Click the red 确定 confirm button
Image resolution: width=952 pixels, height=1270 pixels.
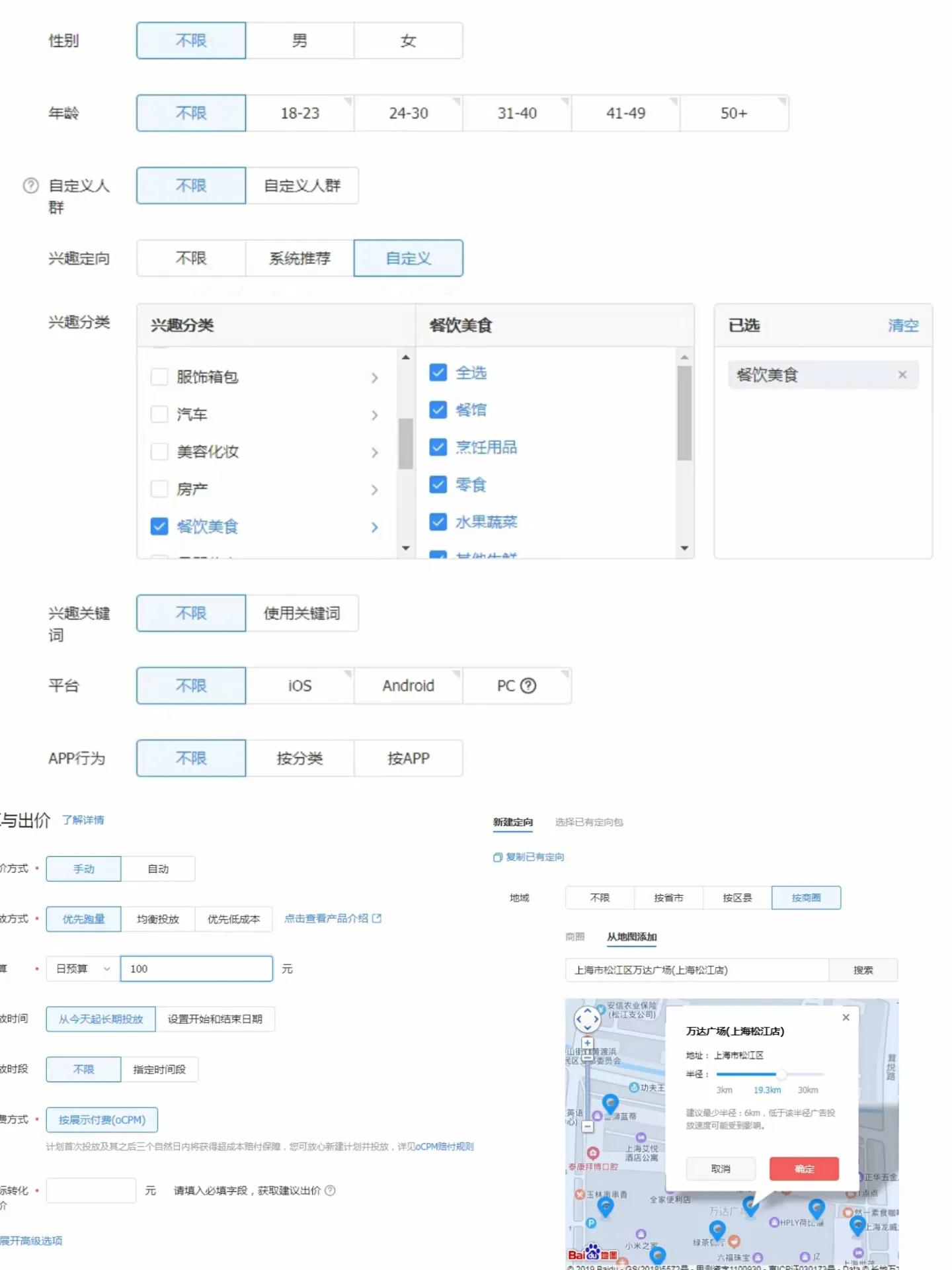[805, 1169]
